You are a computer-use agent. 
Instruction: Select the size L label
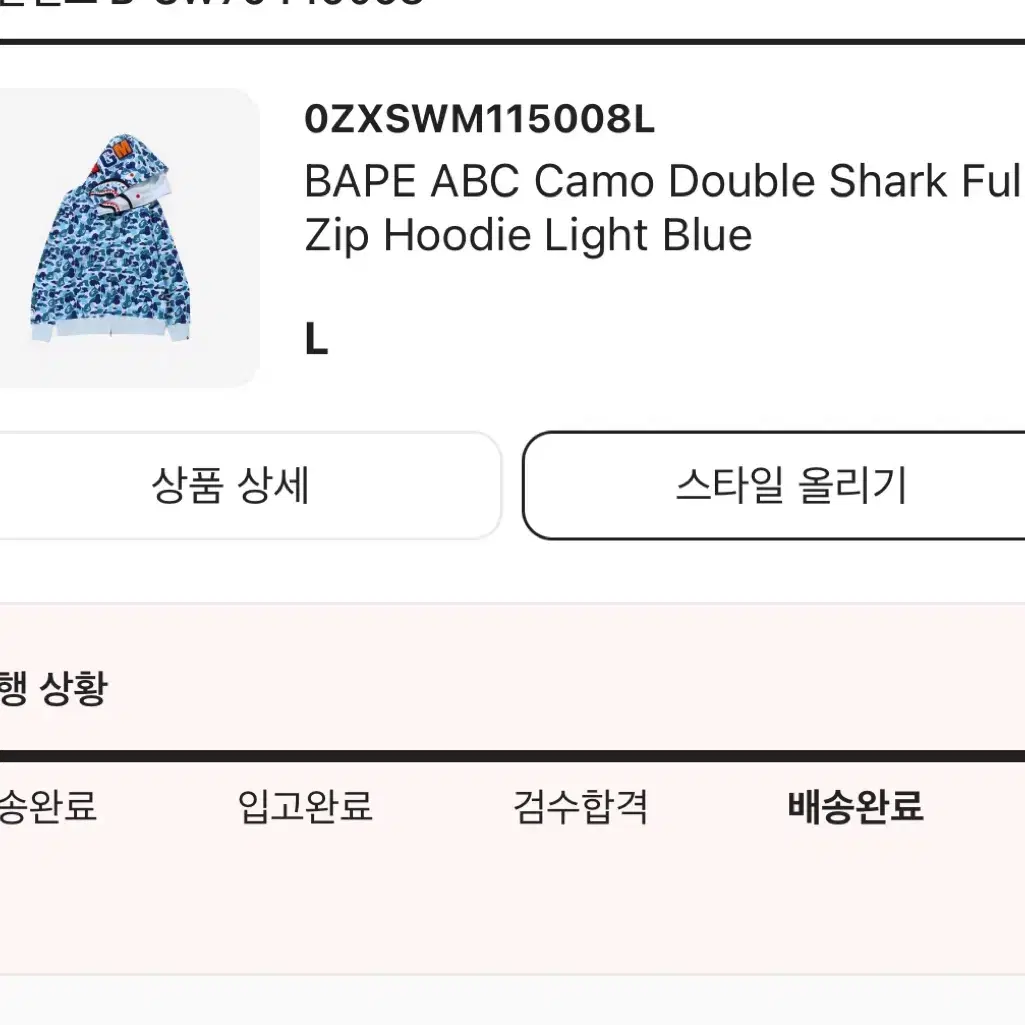point(316,340)
